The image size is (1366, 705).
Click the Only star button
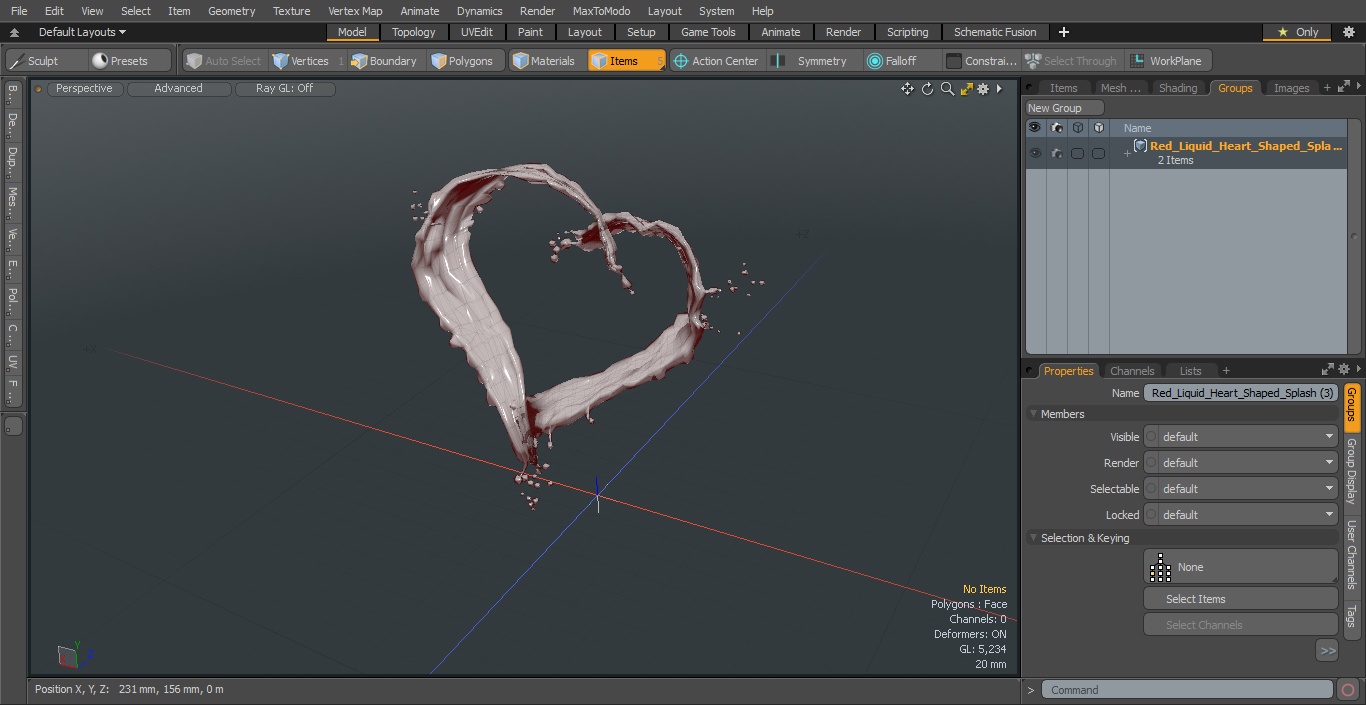click(x=1297, y=32)
